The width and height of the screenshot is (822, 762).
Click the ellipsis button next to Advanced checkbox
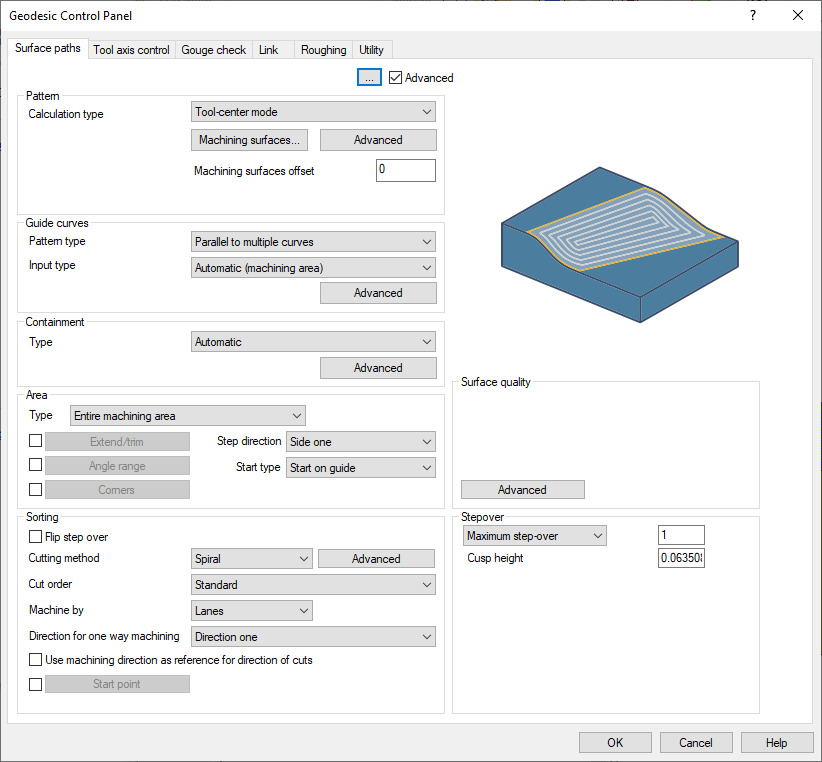pyautogui.click(x=369, y=78)
